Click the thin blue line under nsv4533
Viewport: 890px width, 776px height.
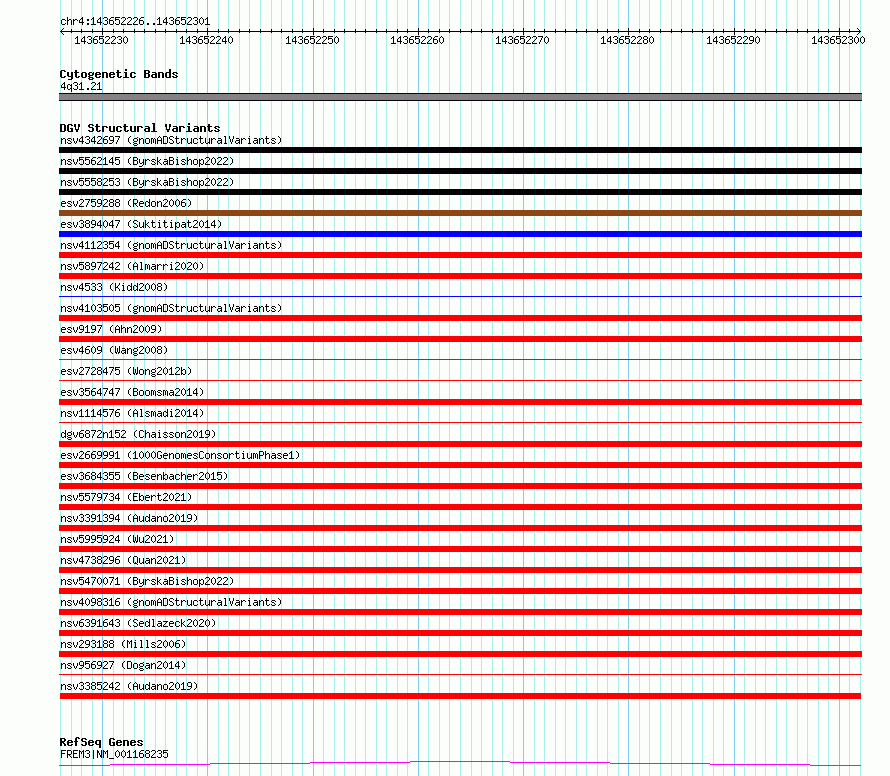pyautogui.click(x=460, y=296)
